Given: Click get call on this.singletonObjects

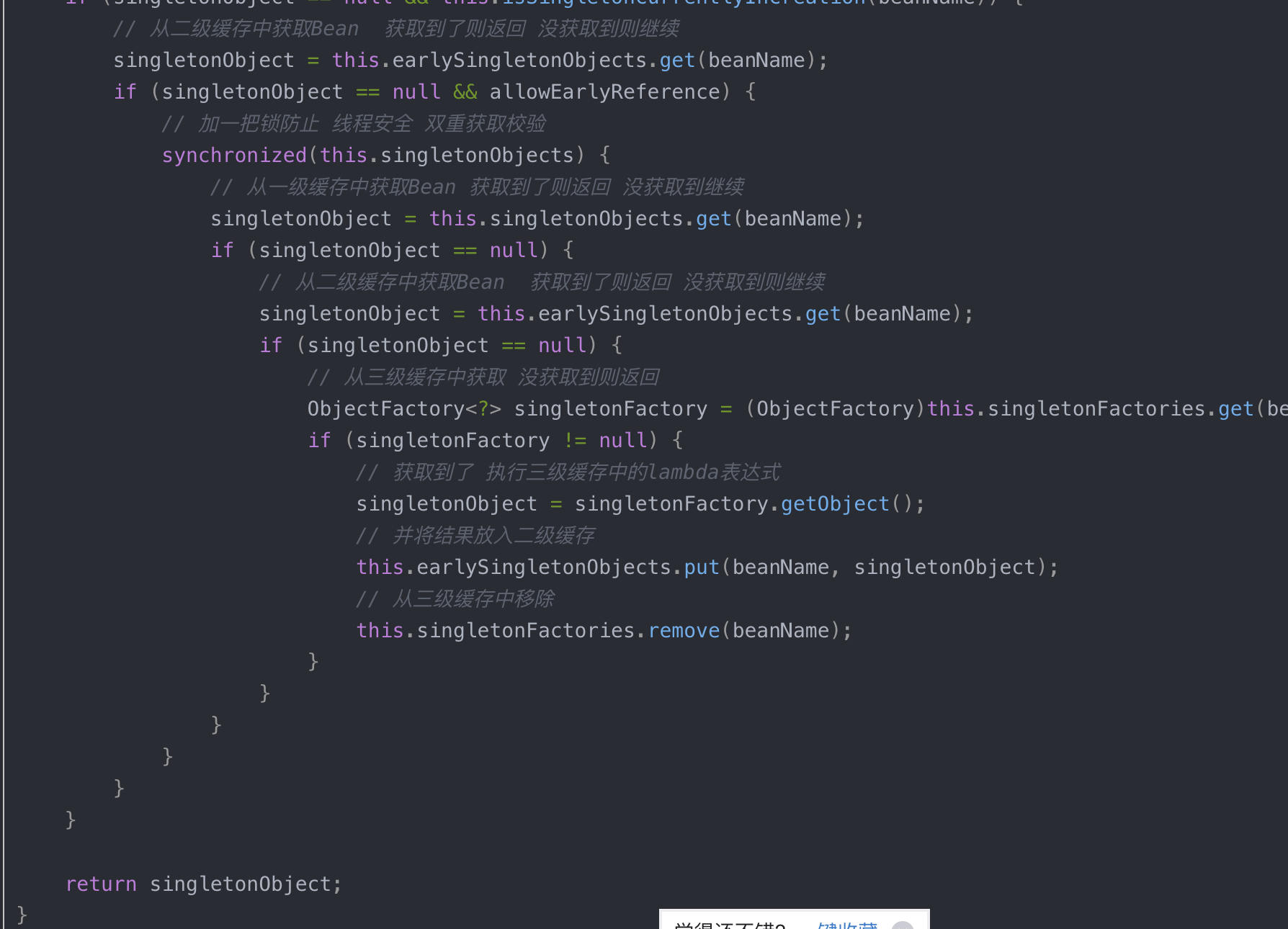Looking at the screenshot, I should point(713,219).
